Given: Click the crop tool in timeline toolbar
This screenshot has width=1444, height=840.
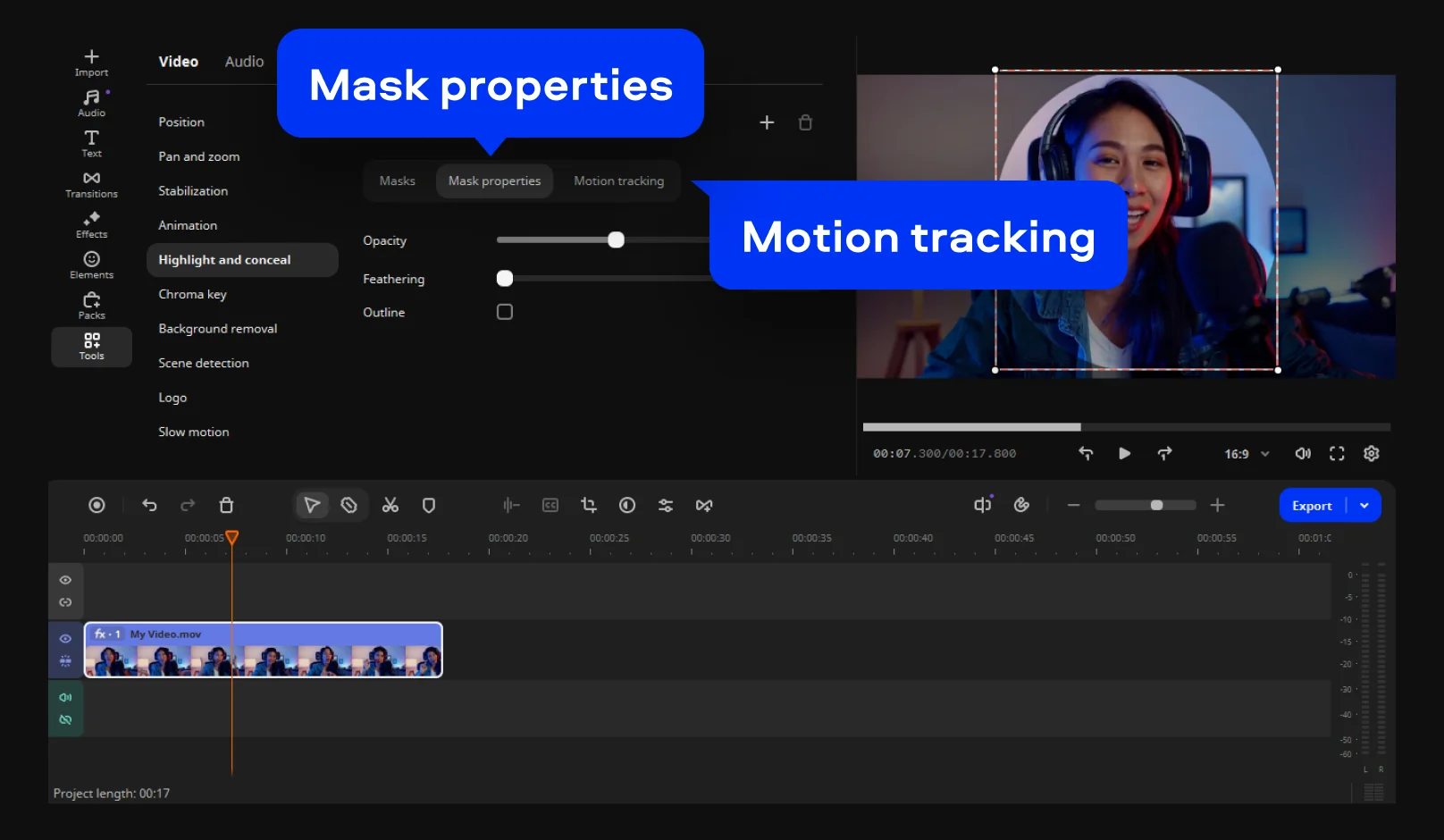Looking at the screenshot, I should tap(588, 506).
